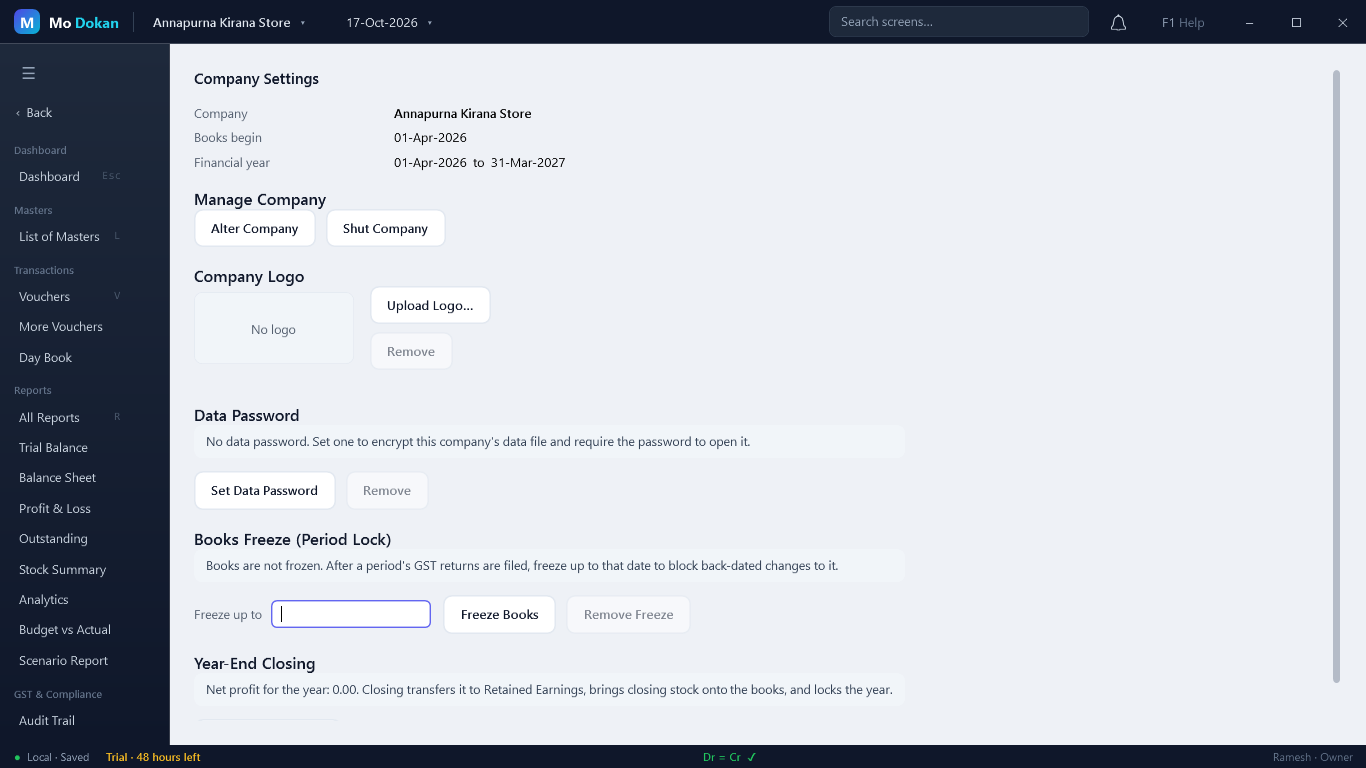This screenshot has width=1366, height=768.
Task: Click the Year-End Closing heading
Action: click(254, 663)
